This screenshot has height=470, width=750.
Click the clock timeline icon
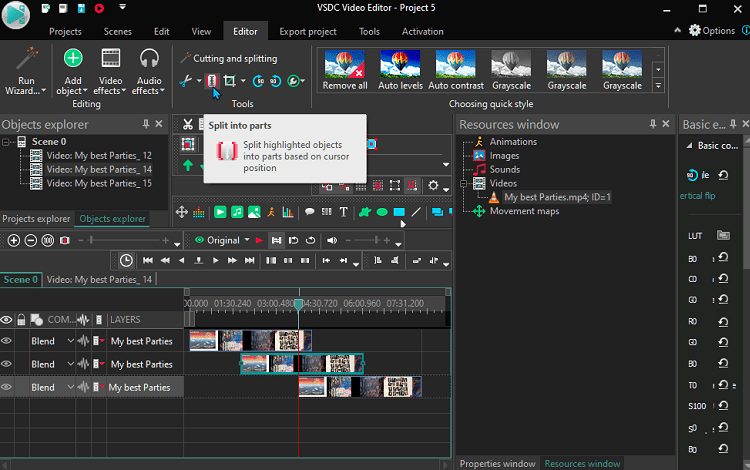click(x=126, y=261)
